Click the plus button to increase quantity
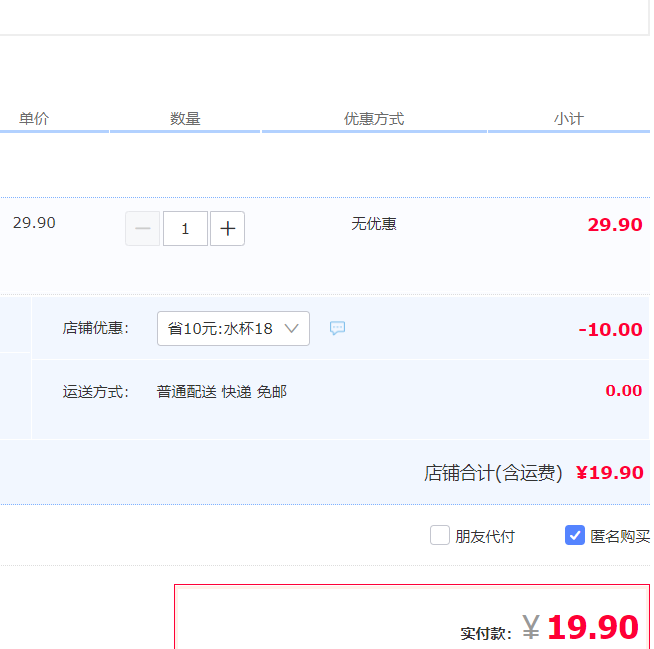 [228, 229]
